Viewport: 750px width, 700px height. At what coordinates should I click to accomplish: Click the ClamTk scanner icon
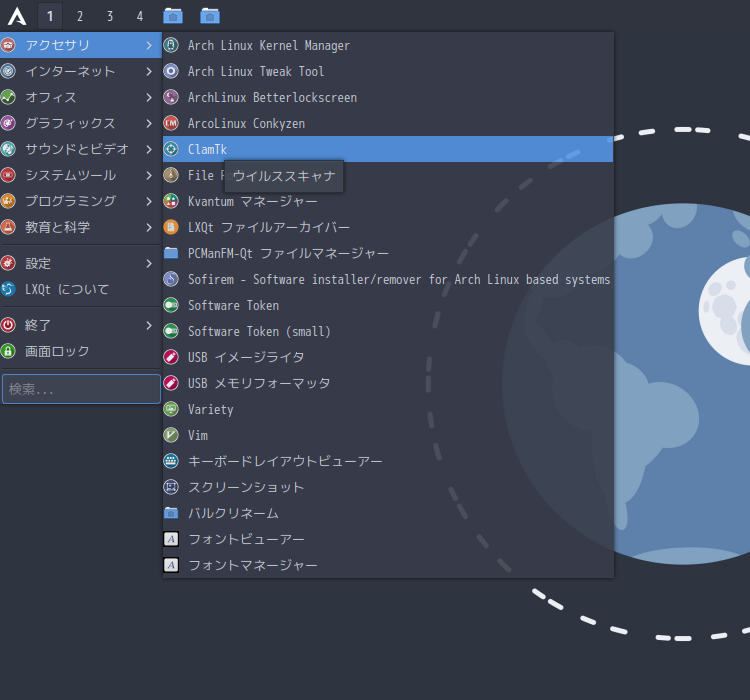(171, 149)
